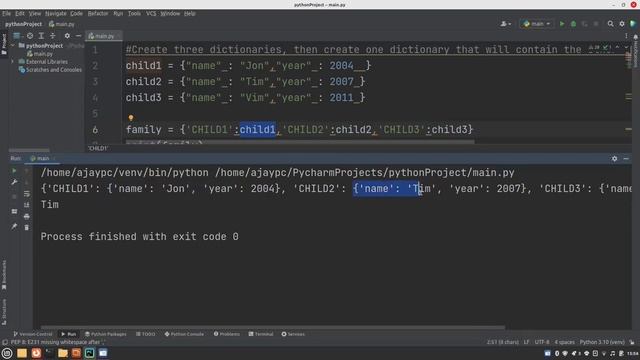Open Edit menu

tap(20, 13)
